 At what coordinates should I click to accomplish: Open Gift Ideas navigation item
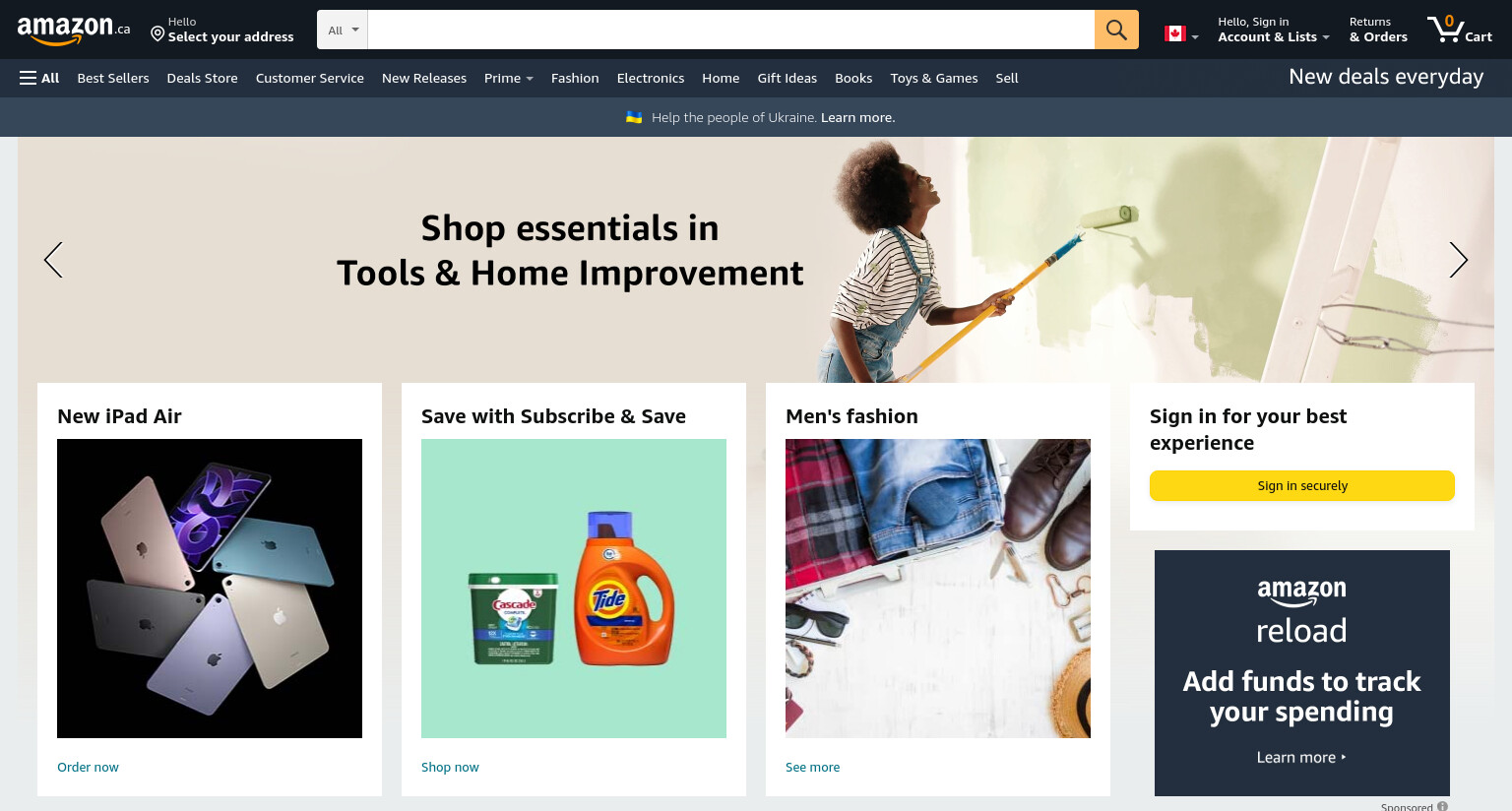(x=787, y=78)
